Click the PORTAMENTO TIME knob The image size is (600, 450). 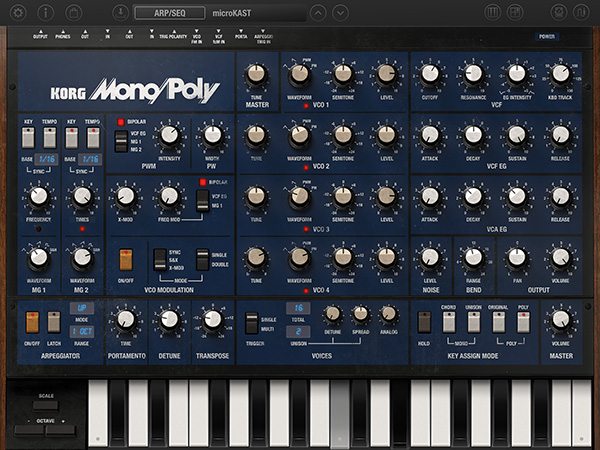click(x=126, y=319)
